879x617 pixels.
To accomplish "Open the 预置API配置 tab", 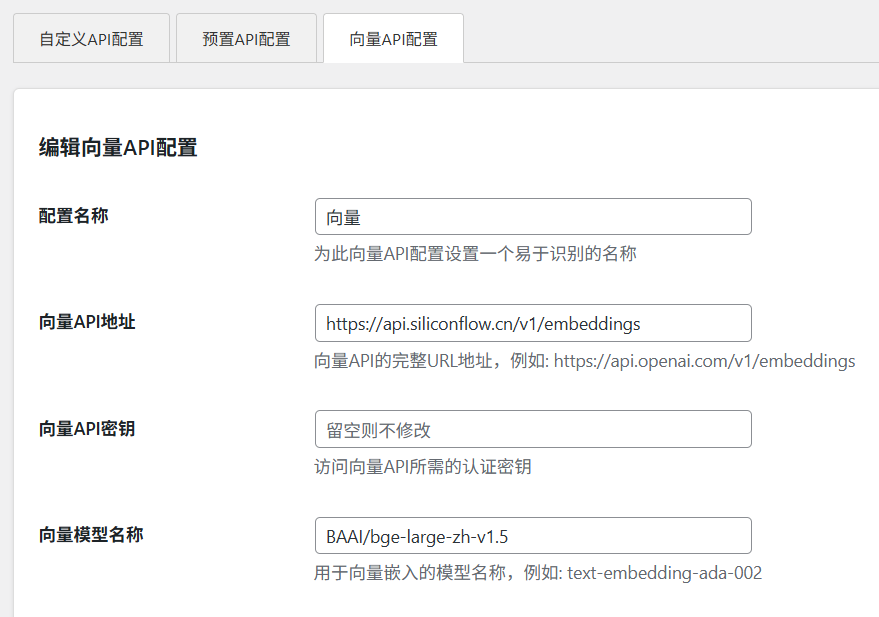I will click(x=246, y=39).
